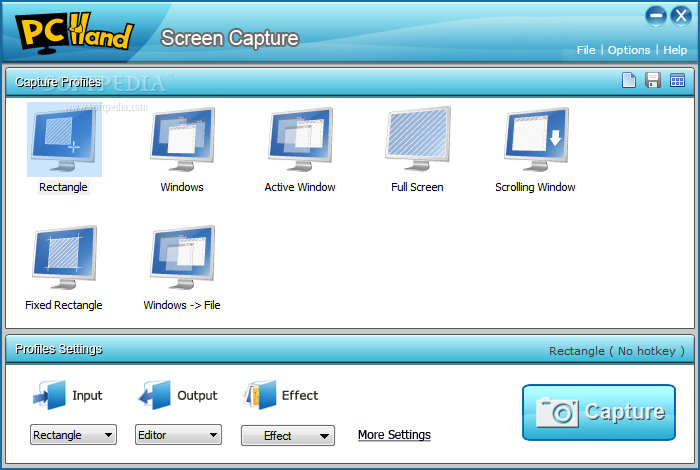
Task: Click the "Input" label text
Action: [x=87, y=395]
